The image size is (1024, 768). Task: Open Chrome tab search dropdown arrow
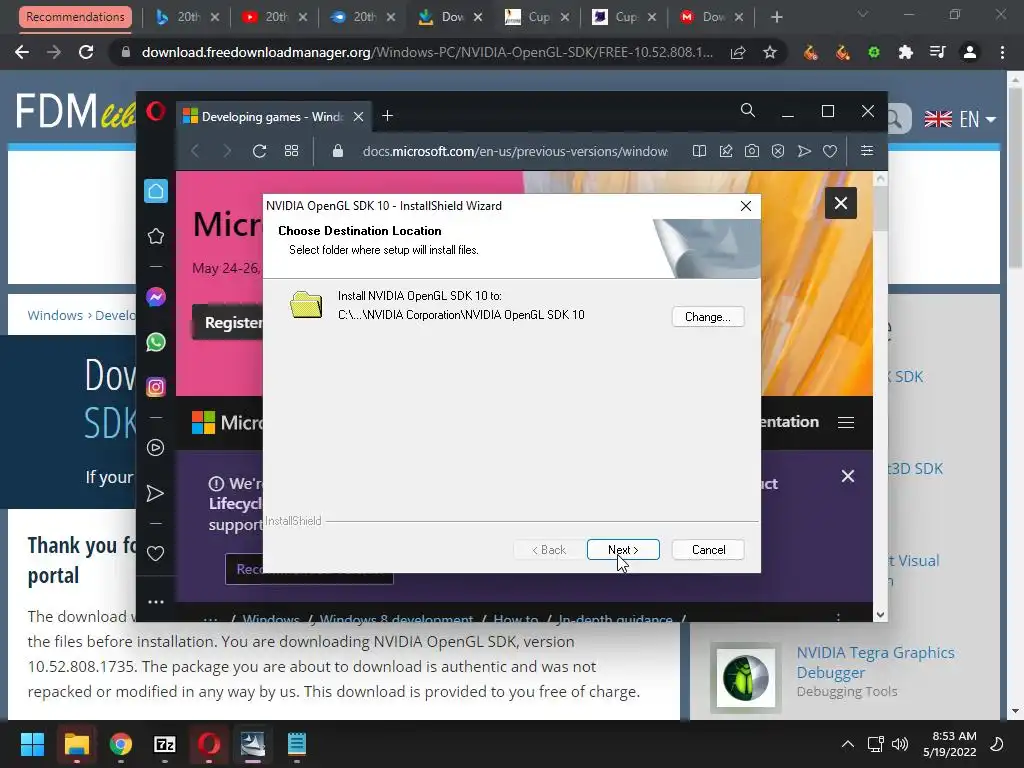pos(863,14)
